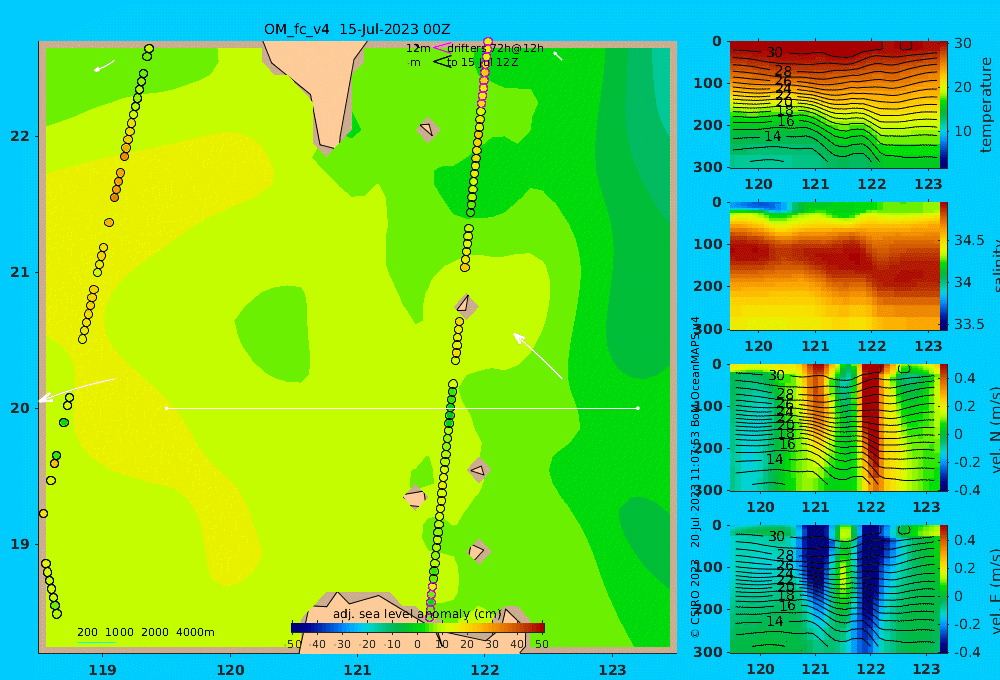Click the island marker near 19.5N 122E

coord(478,471)
